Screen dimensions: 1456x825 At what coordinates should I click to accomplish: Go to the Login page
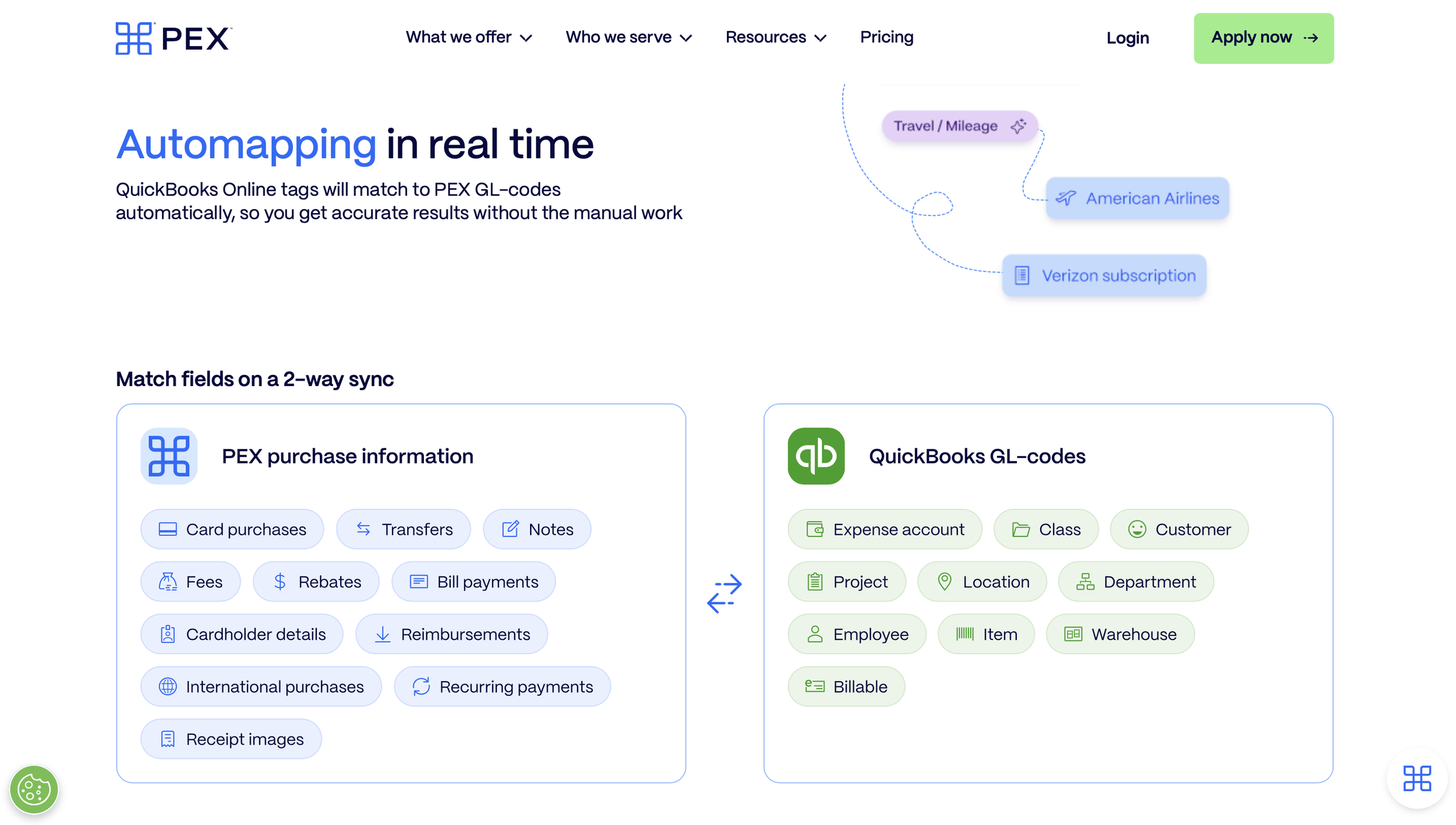[1128, 38]
